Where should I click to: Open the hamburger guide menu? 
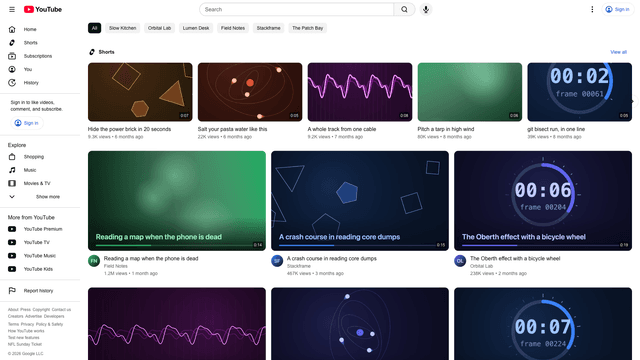coord(12,9)
